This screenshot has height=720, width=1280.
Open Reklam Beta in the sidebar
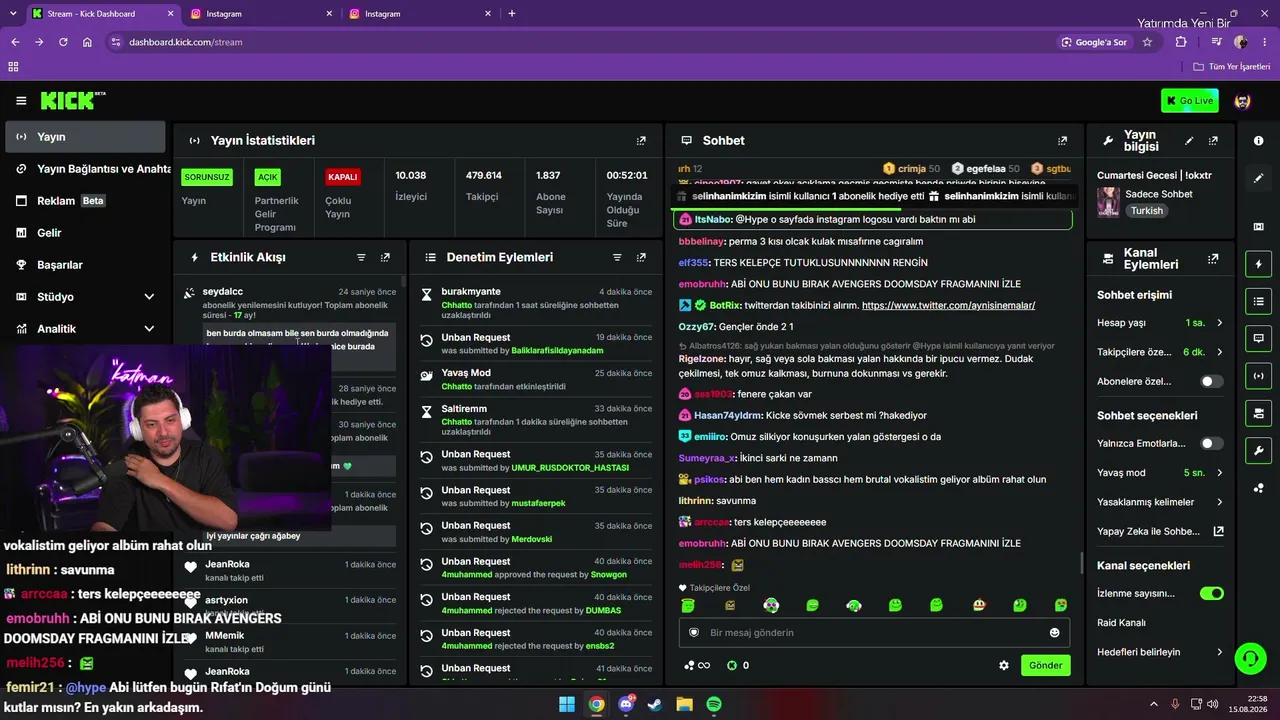pos(85,201)
